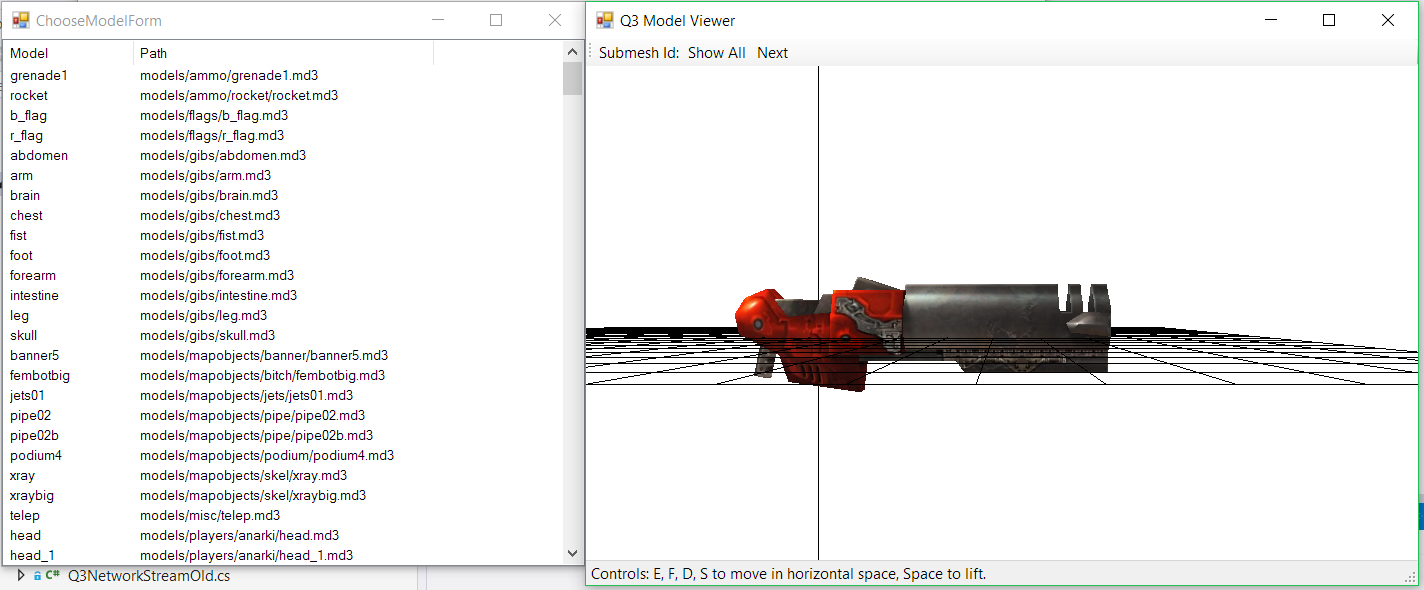Select the head_1 model row
The height and width of the screenshot is (590, 1424).
tap(284, 555)
